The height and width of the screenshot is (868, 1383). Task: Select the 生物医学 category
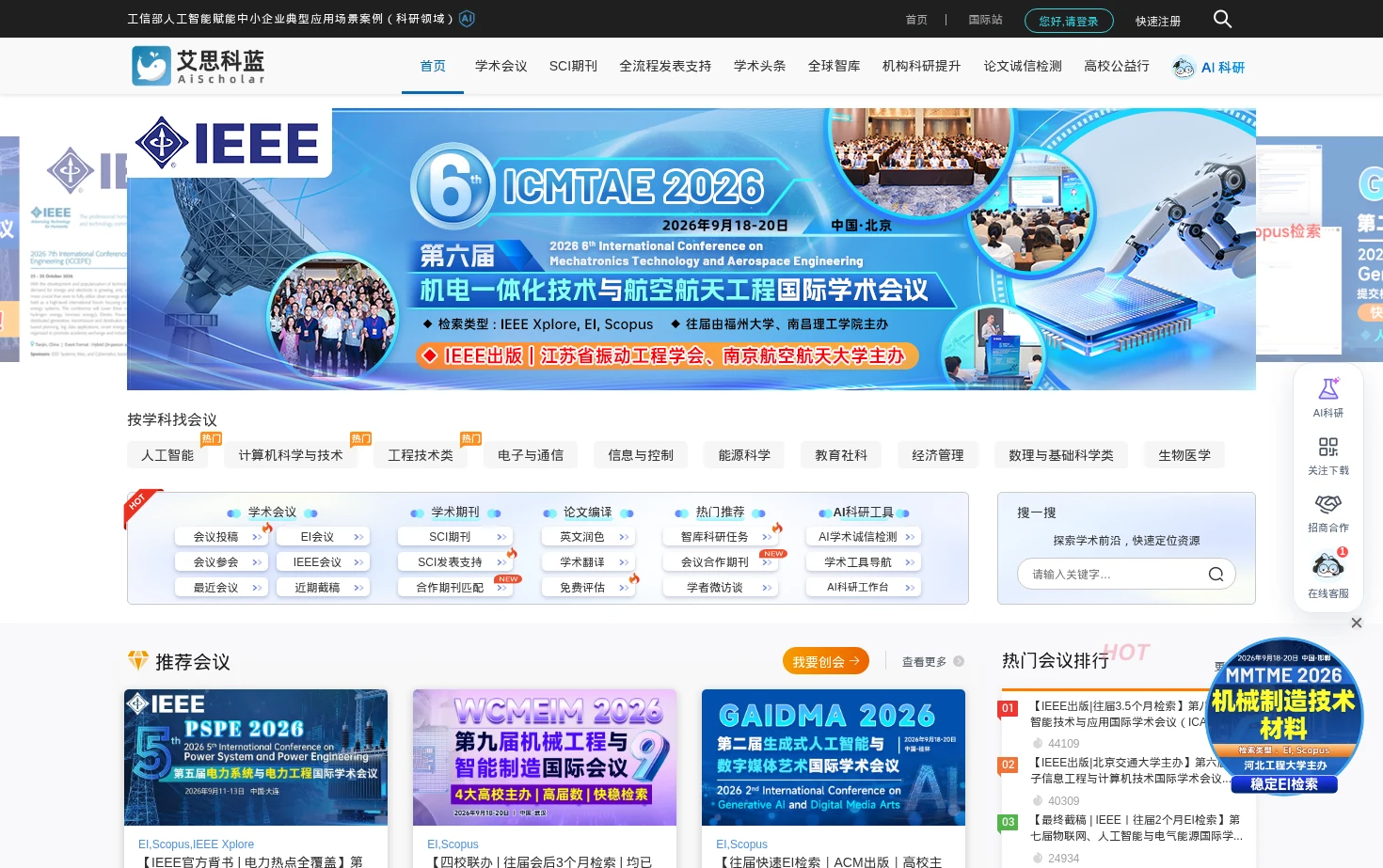click(x=1184, y=455)
